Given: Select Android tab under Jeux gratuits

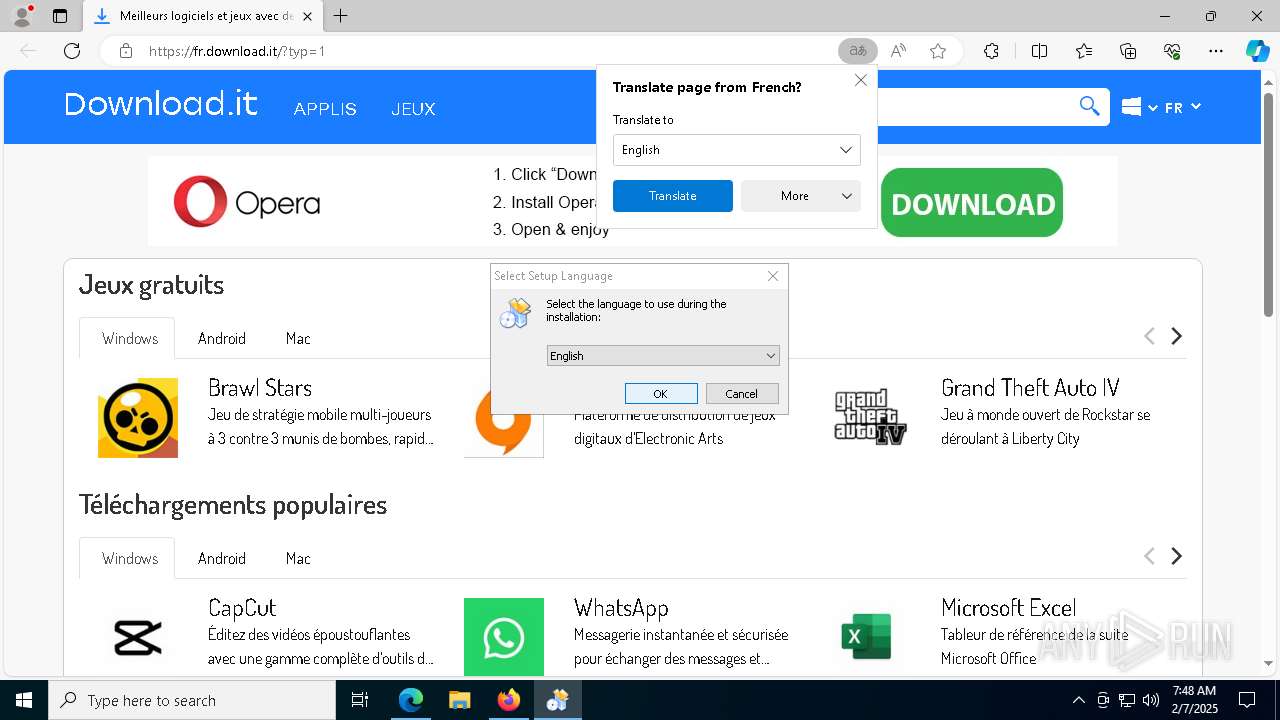Looking at the screenshot, I should pos(222,338).
